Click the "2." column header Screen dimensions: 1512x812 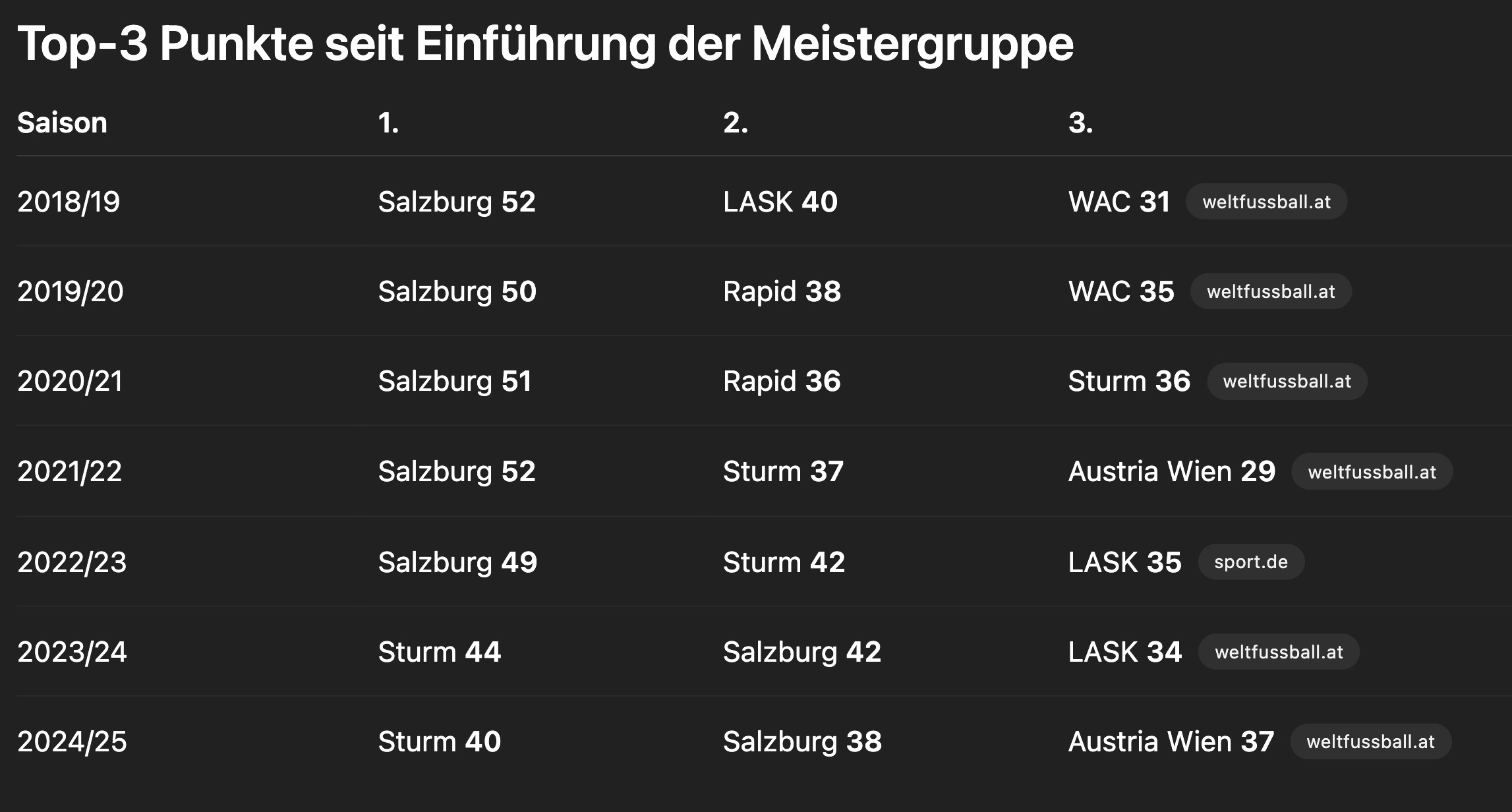coord(735,123)
